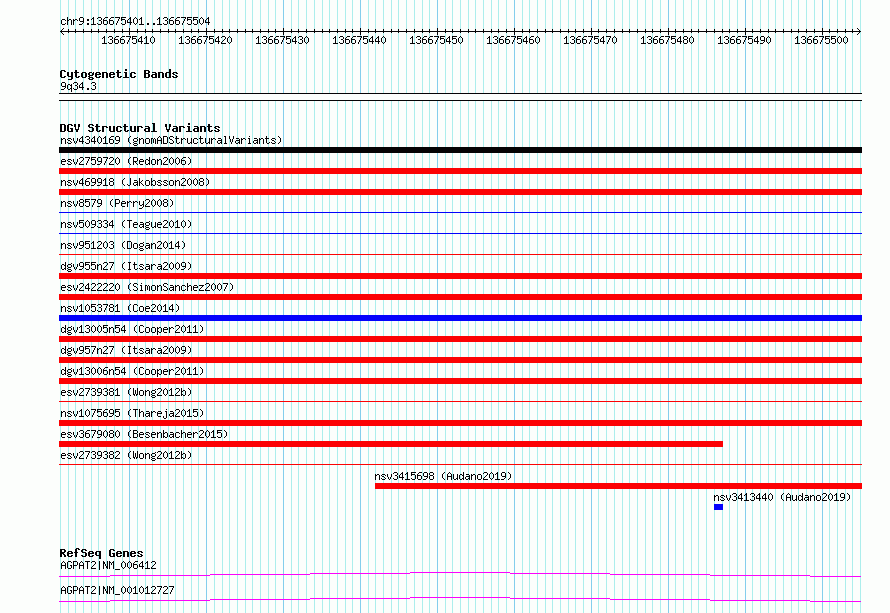Open variant nsv951203 (Dogan2014) label
This screenshot has width=890, height=613.
pos(123,245)
